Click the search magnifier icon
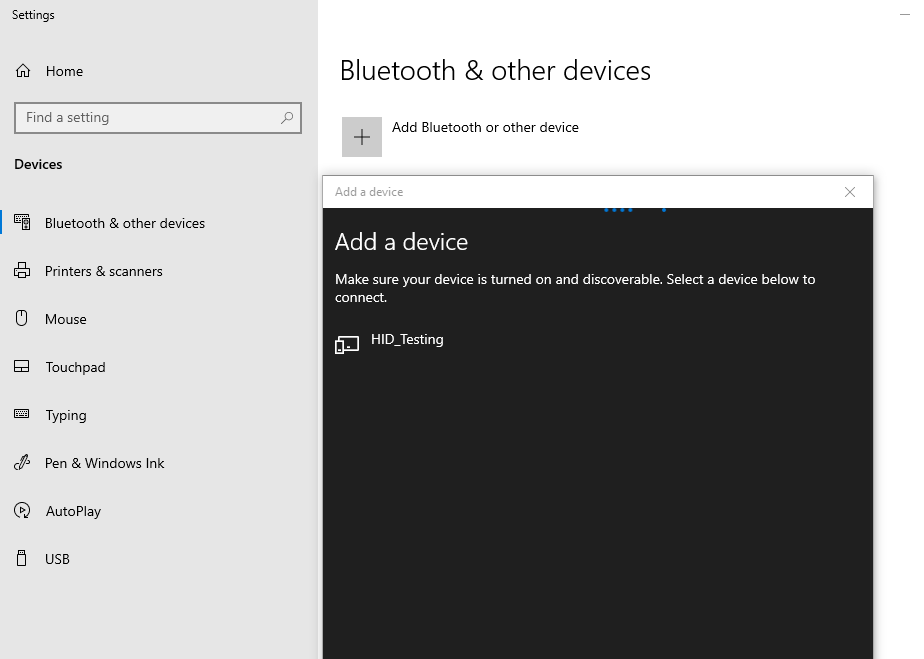This screenshot has width=924, height=659. [287, 118]
